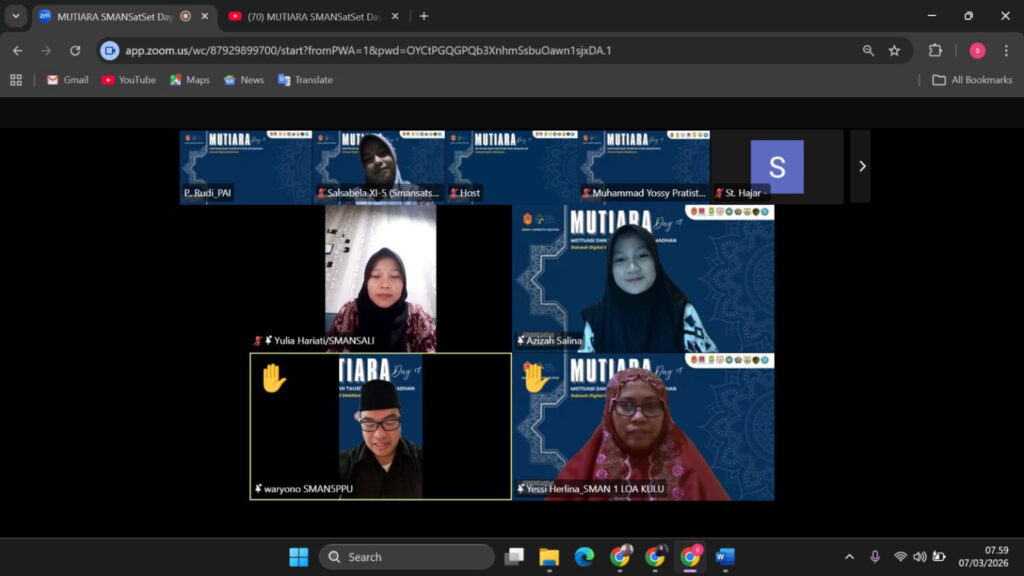This screenshot has height=576, width=1024.
Task: Click the camera permission icon in address bar
Action: pos(110,51)
